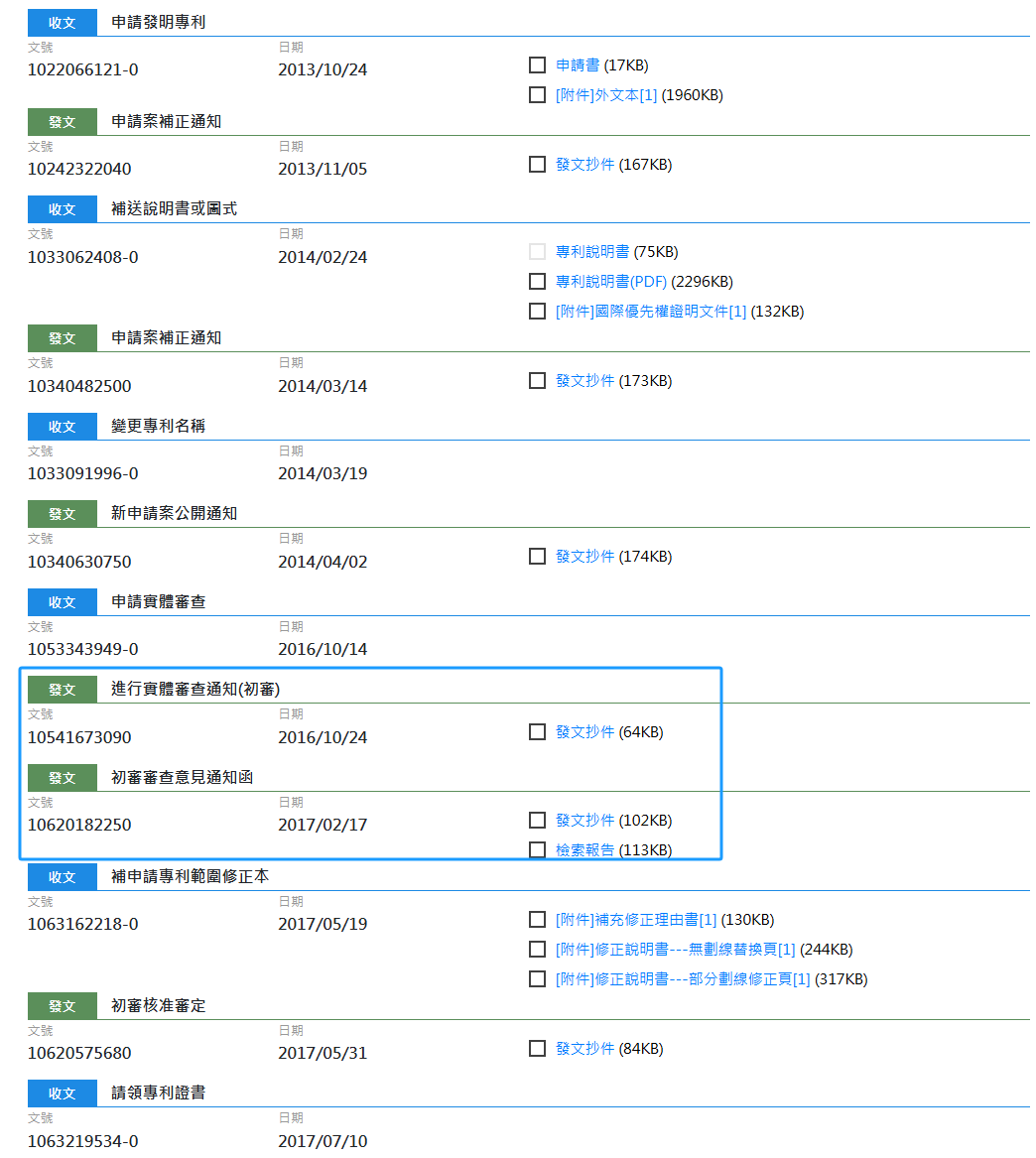Click the 發文 badge beside 申請案補正通知
This screenshot has height=1158, width=1036.
click(62, 121)
